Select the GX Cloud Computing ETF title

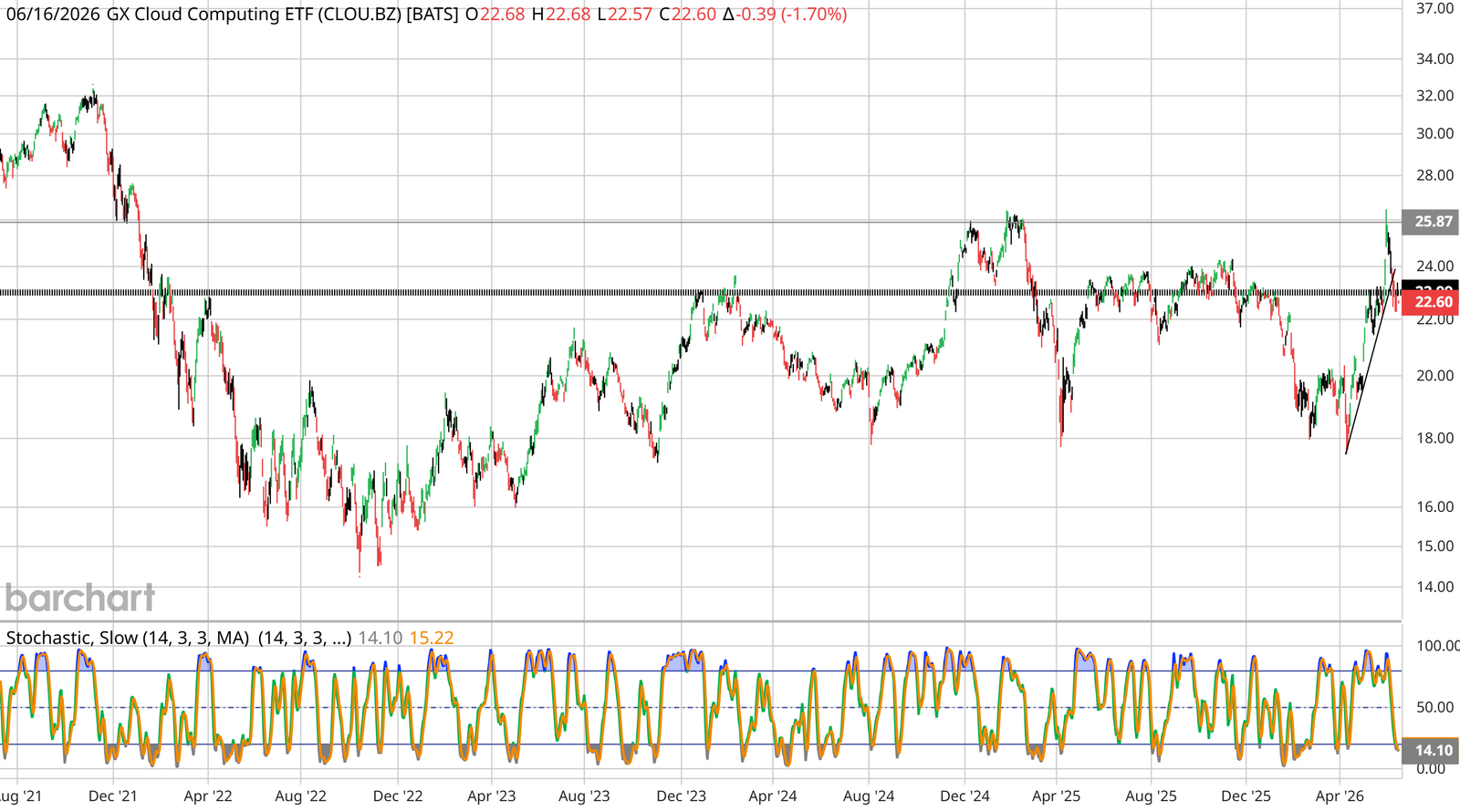209,15
